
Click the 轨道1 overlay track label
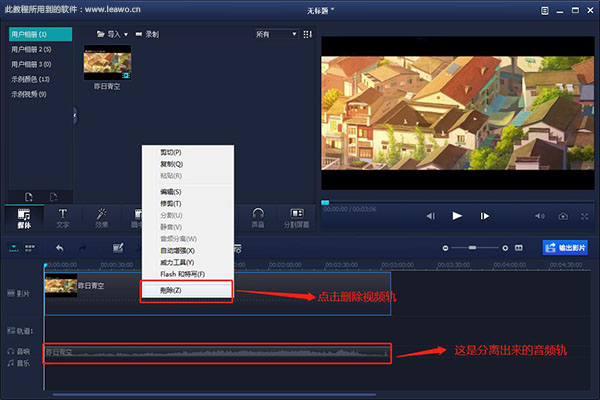click(20, 331)
